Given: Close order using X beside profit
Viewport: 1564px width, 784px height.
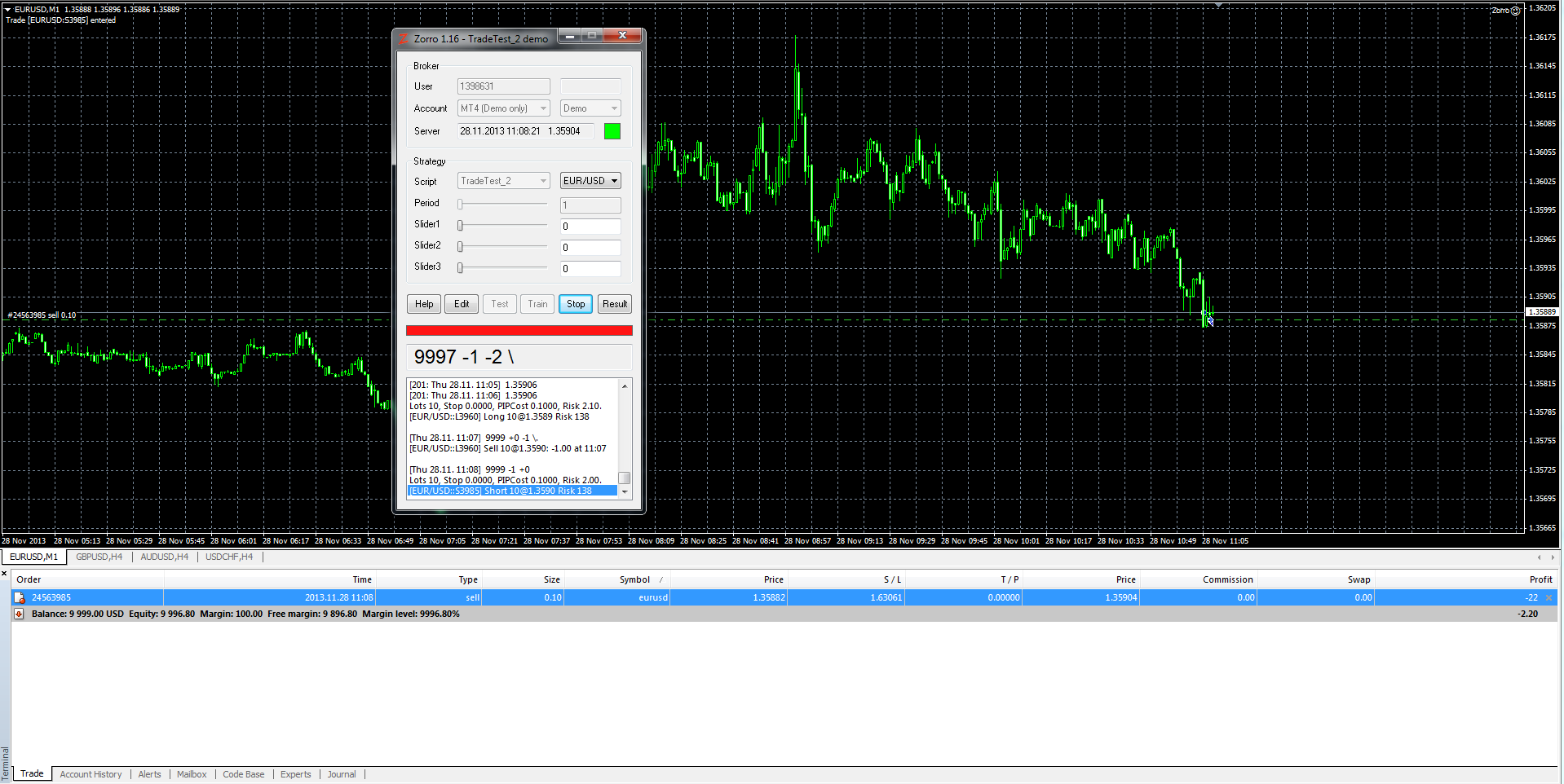Looking at the screenshot, I should (1549, 598).
